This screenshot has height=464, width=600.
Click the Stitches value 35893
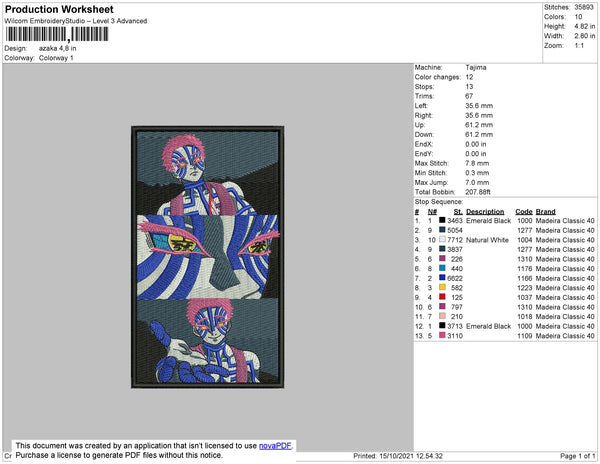click(x=584, y=7)
